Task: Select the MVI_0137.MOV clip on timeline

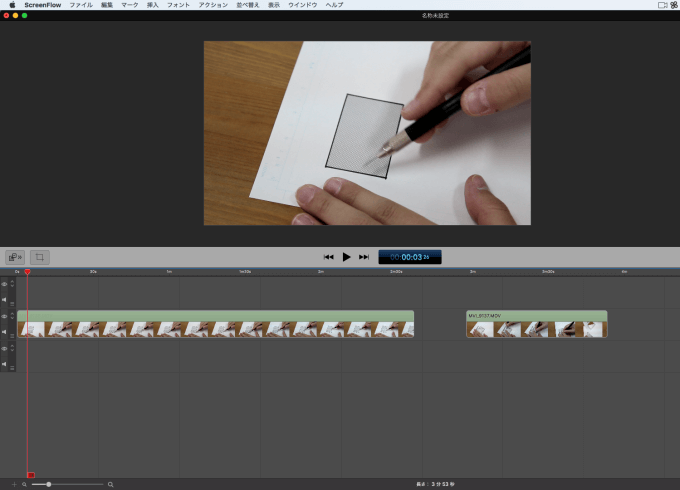Action: point(537,324)
